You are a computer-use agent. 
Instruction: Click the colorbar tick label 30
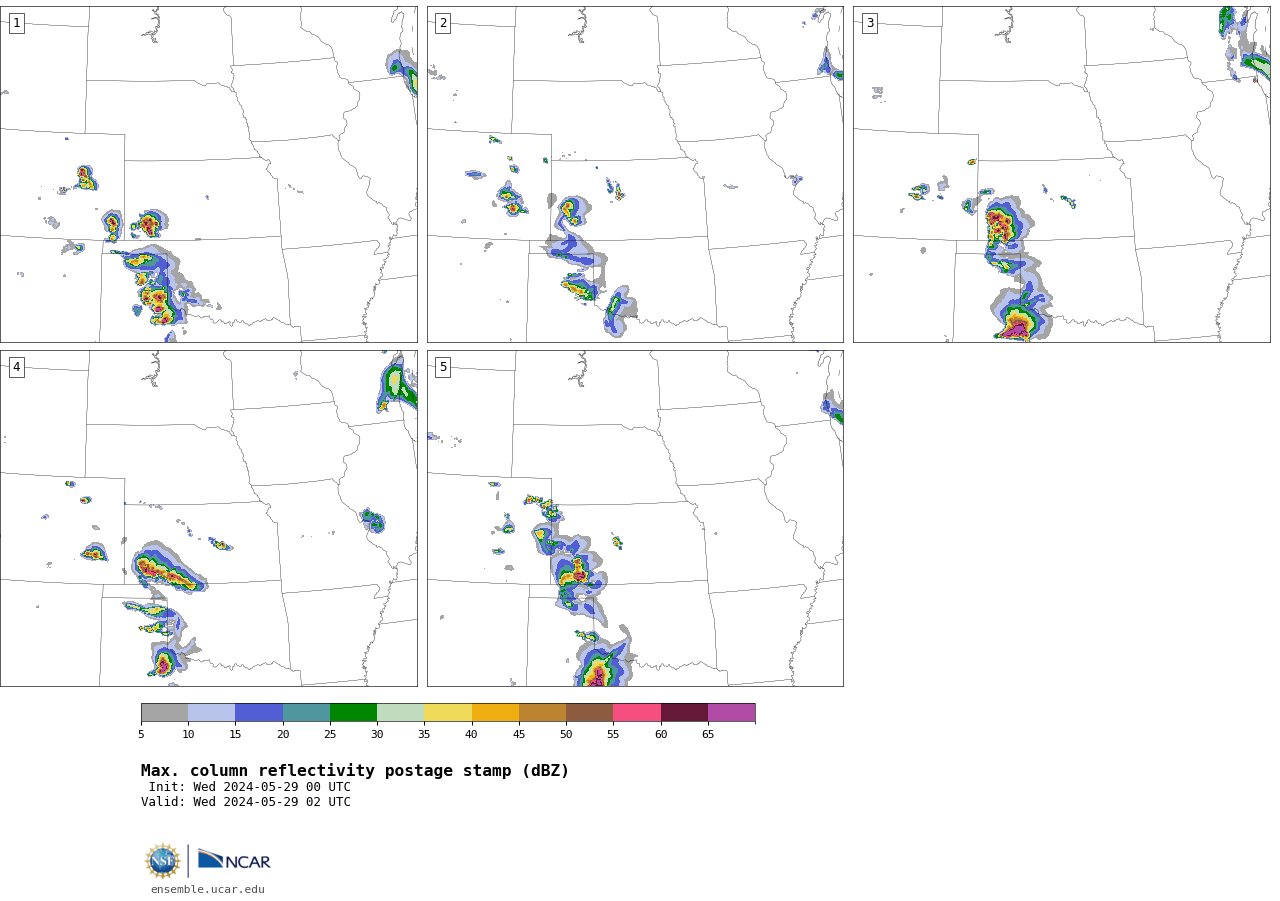point(377,735)
